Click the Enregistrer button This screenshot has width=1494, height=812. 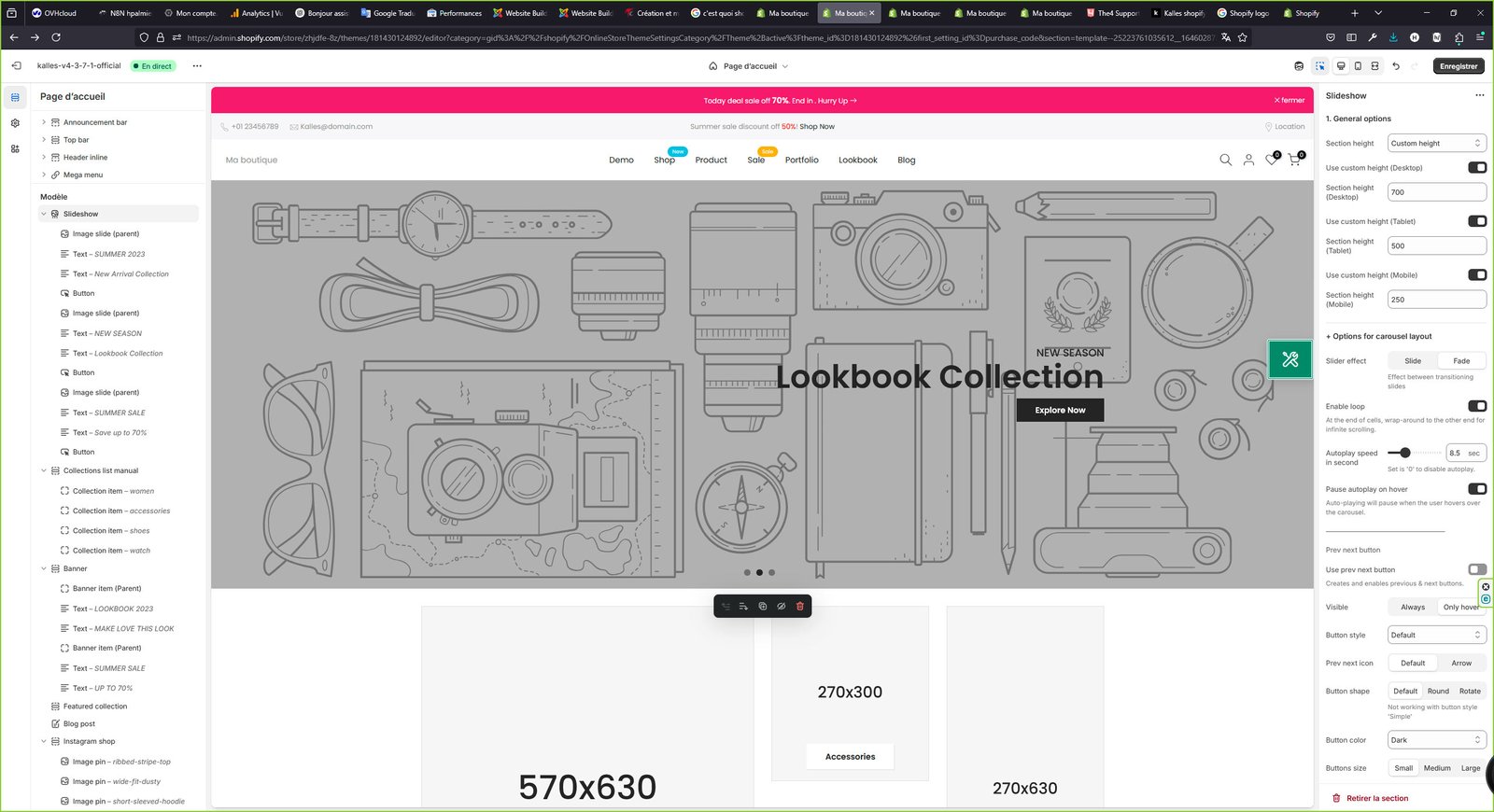click(x=1458, y=66)
